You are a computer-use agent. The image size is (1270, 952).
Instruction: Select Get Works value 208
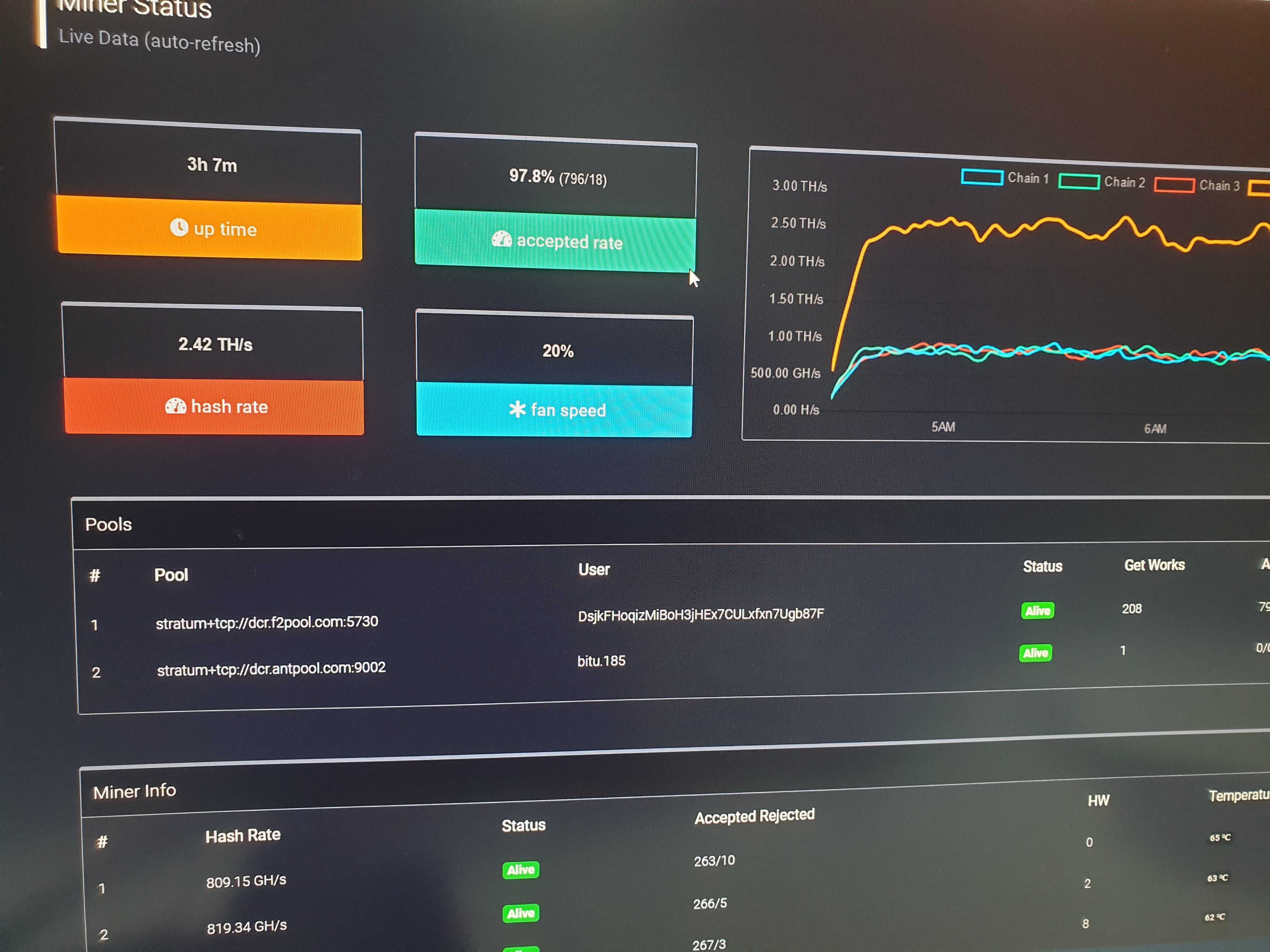pyautogui.click(x=1132, y=608)
